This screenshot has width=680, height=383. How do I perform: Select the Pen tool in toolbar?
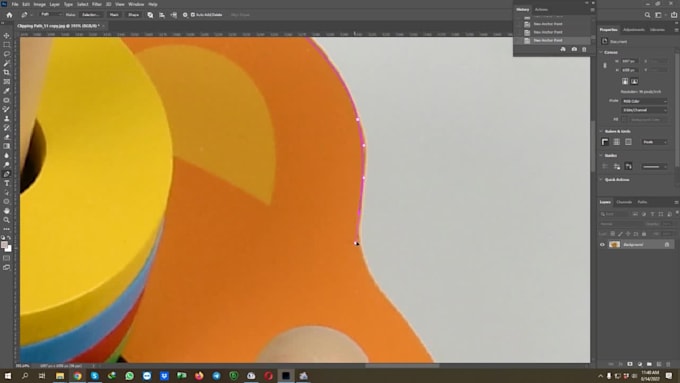7,174
